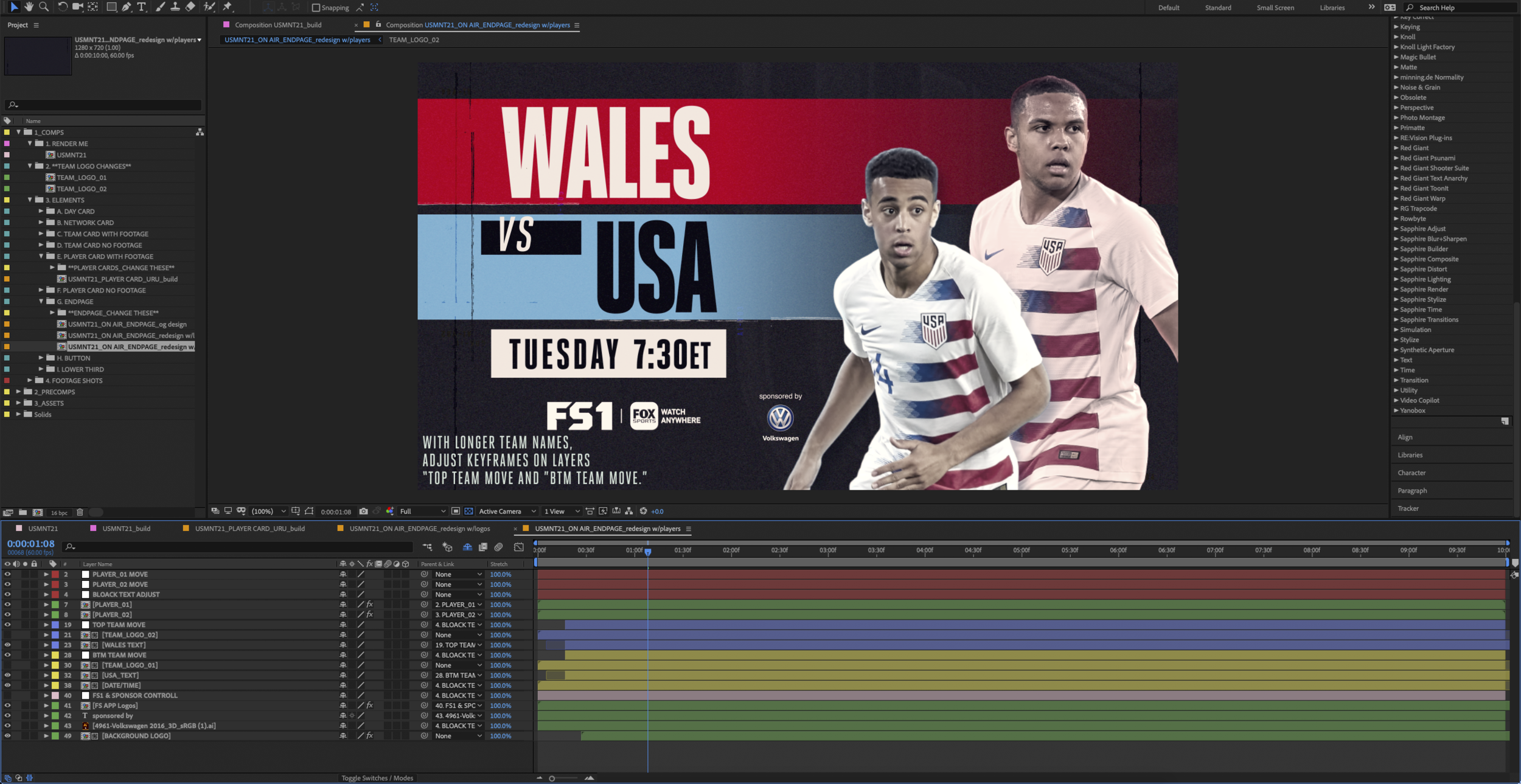Create a new composition from Project panel
Viewport: 1521px width, 784px height.
click(x=38, y=513)
